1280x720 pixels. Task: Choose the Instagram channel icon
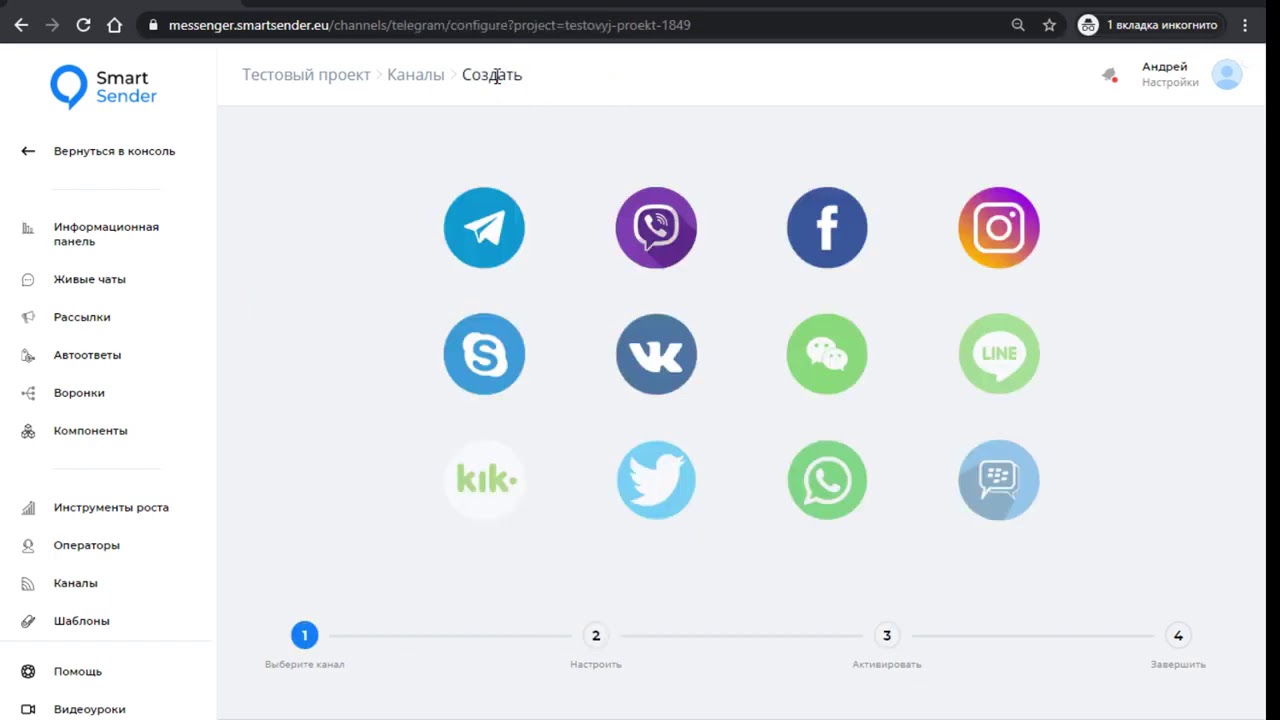click(999, 228)
